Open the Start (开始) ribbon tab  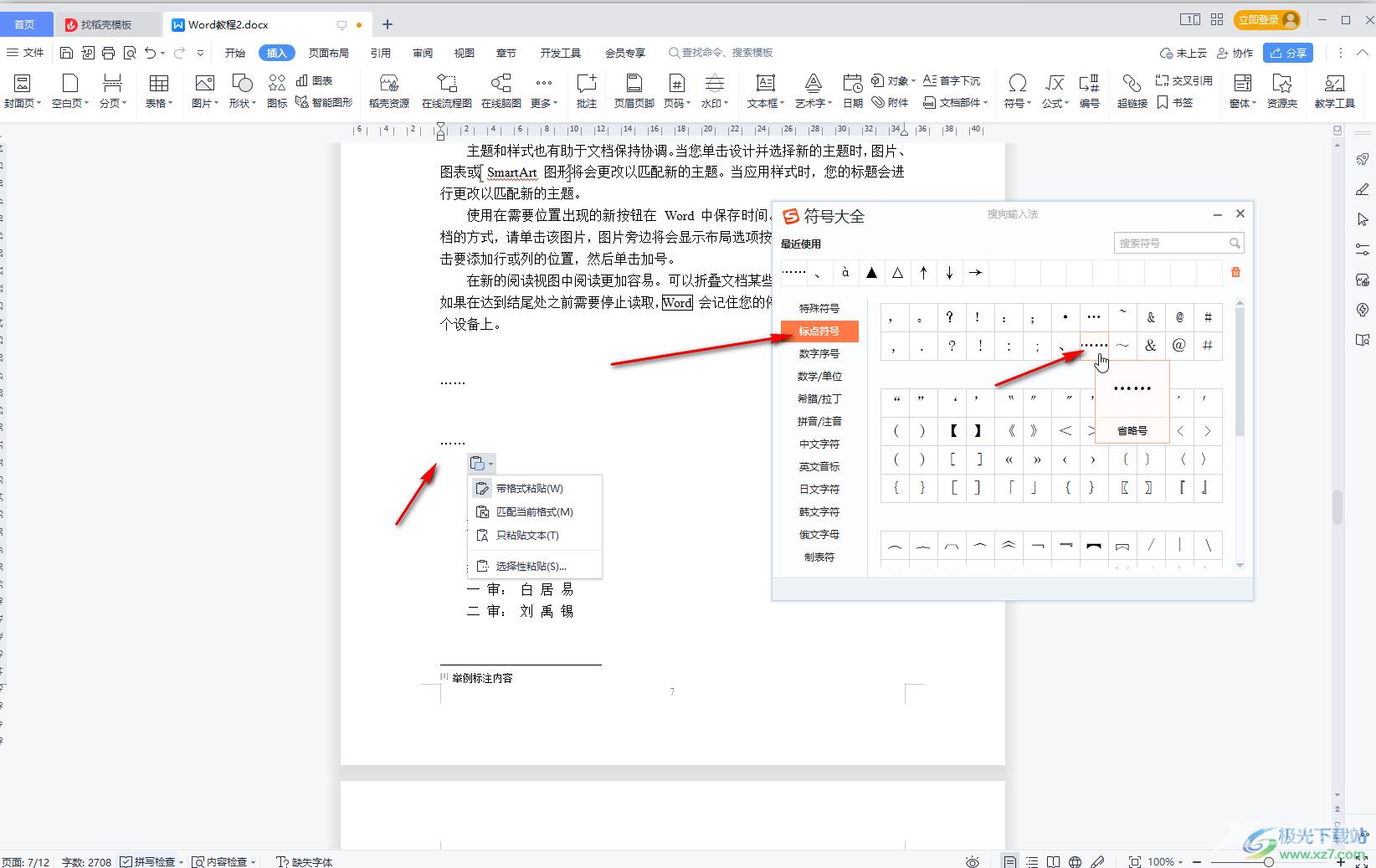[x=235, y=53]
